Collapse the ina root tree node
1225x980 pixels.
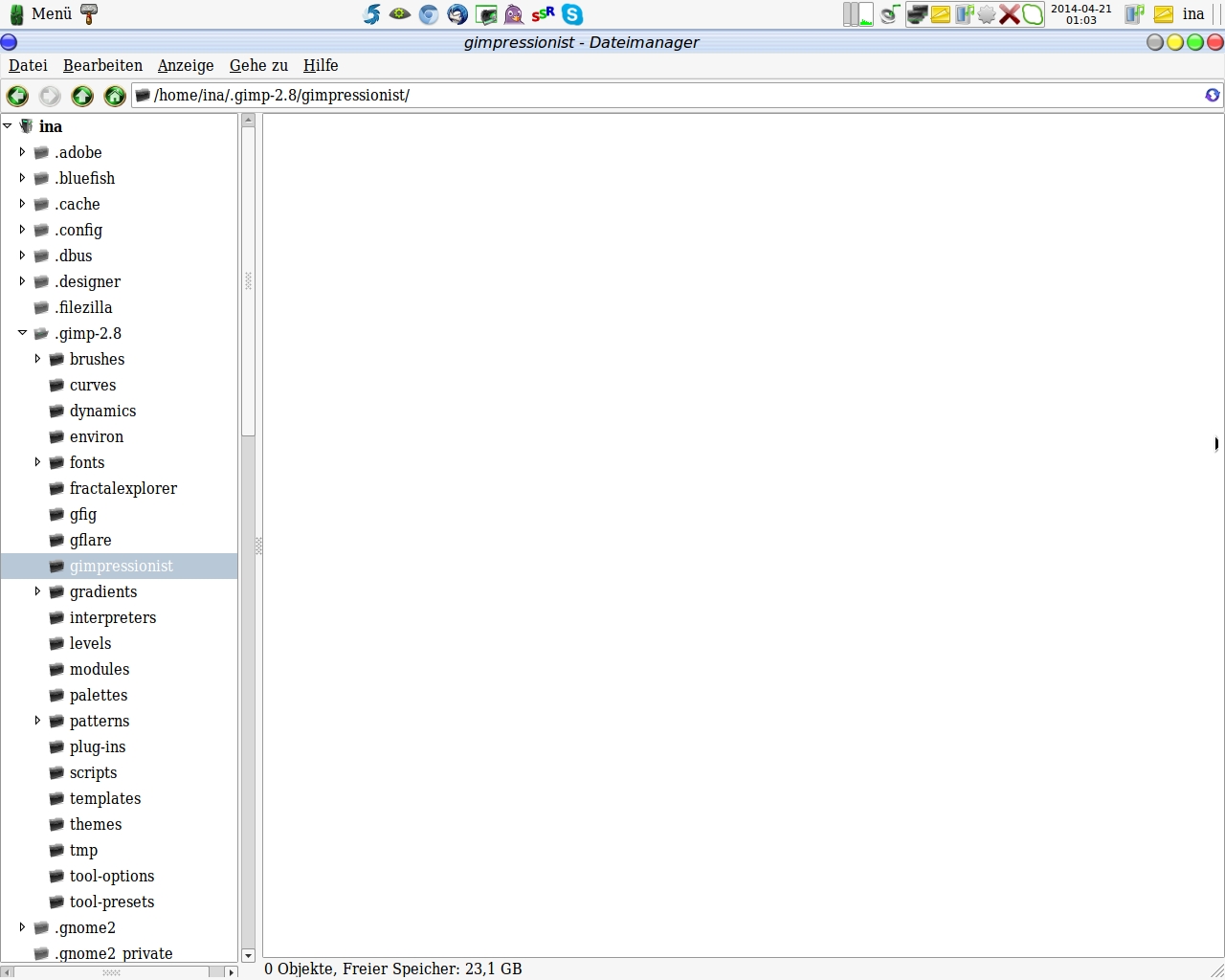point(8,125)
